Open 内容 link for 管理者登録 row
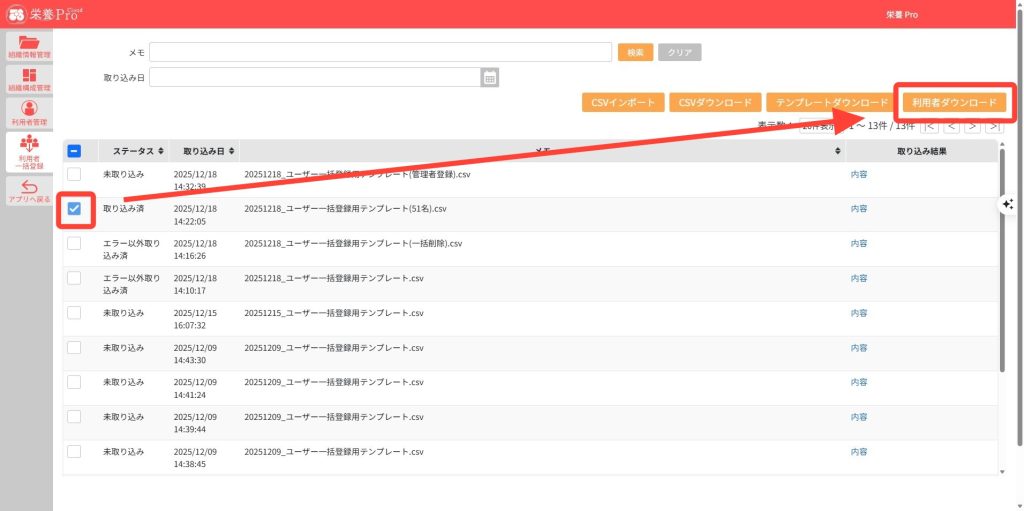 [x=858, y=174]
